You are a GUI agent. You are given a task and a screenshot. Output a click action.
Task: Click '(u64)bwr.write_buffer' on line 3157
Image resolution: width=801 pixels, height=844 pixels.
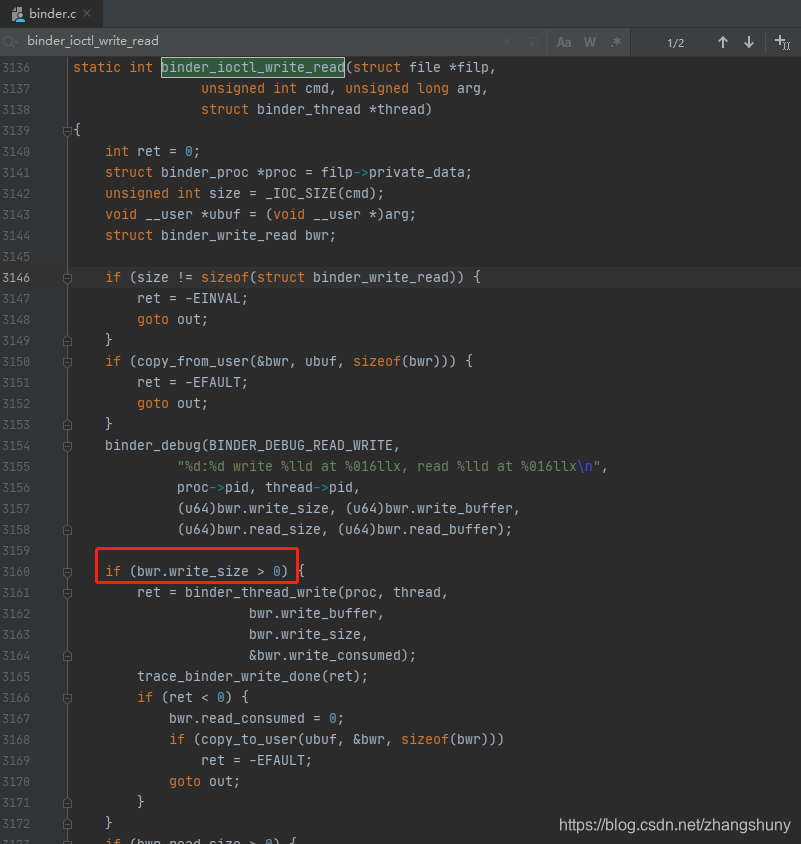(x=428, y=508)
